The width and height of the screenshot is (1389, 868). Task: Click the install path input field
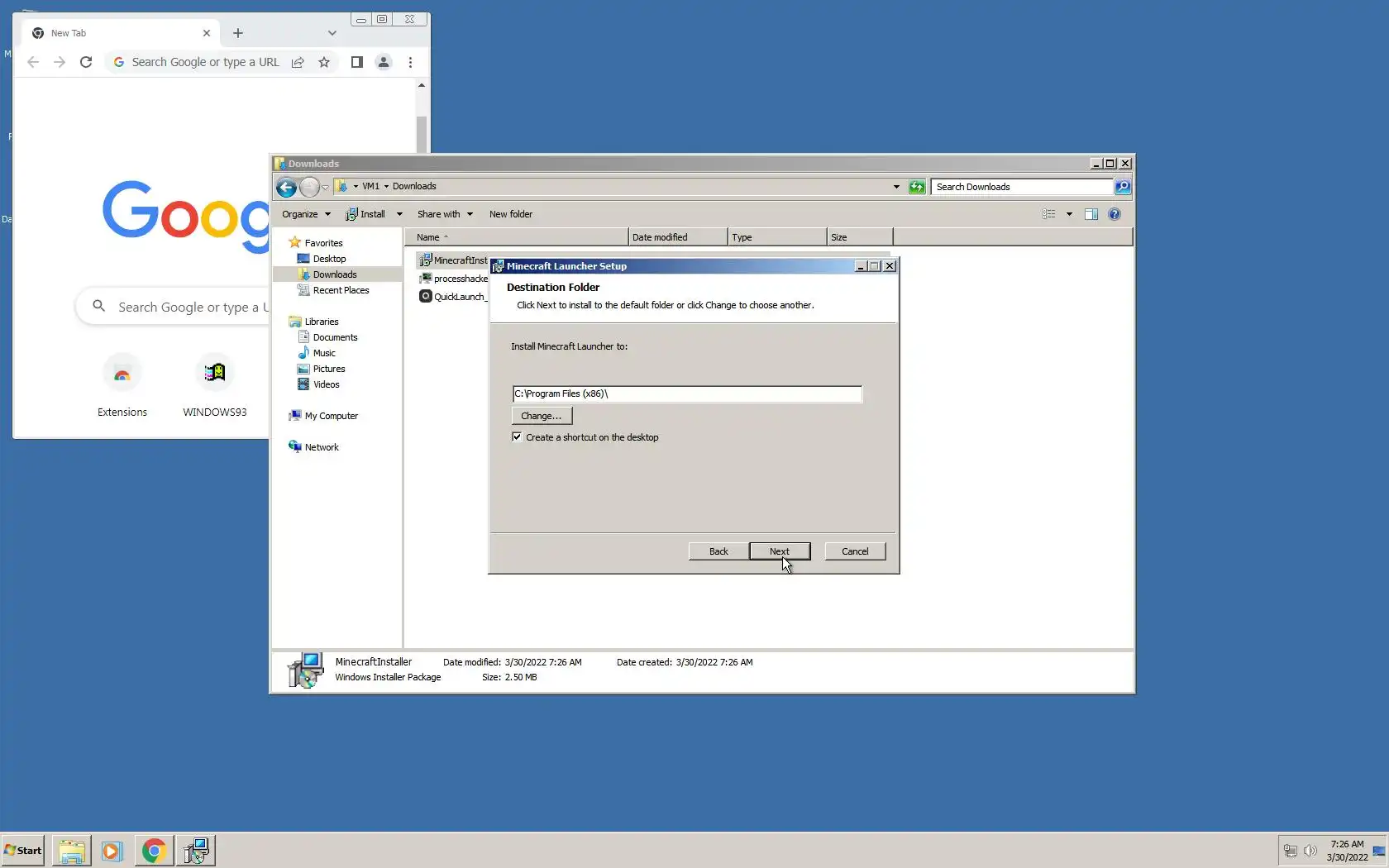687,394
